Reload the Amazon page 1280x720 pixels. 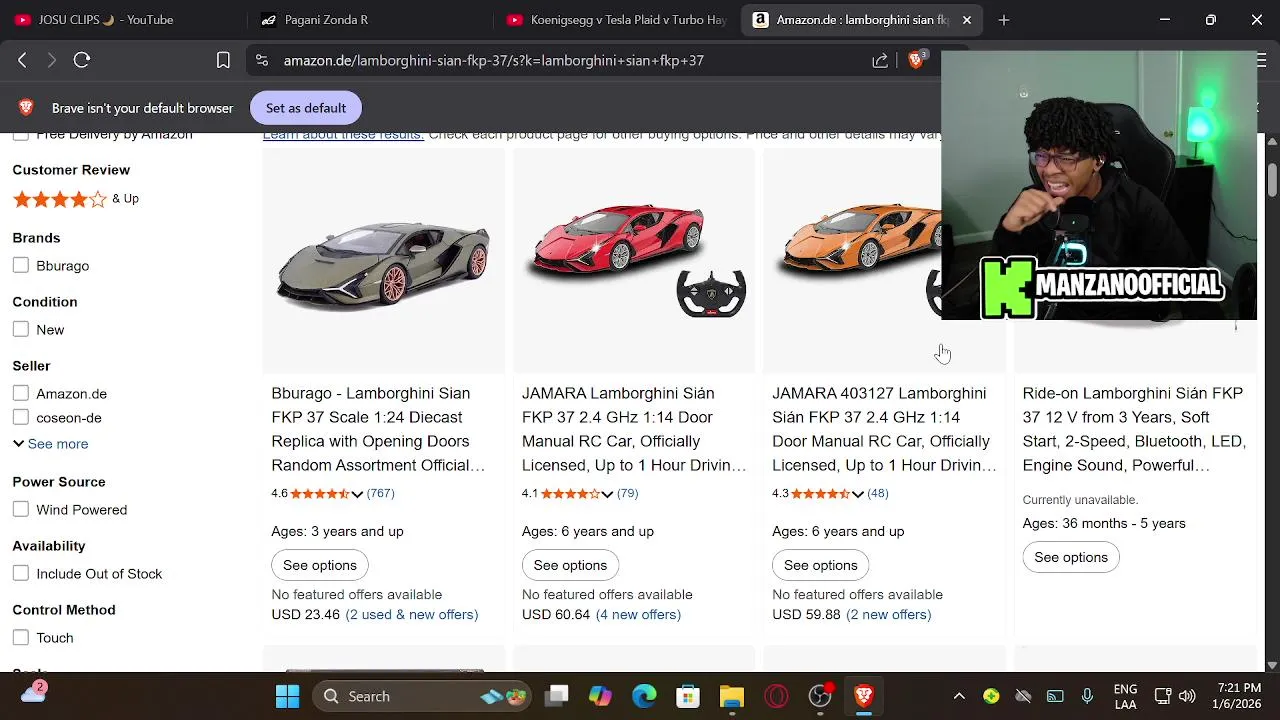[x=82, y=60]
